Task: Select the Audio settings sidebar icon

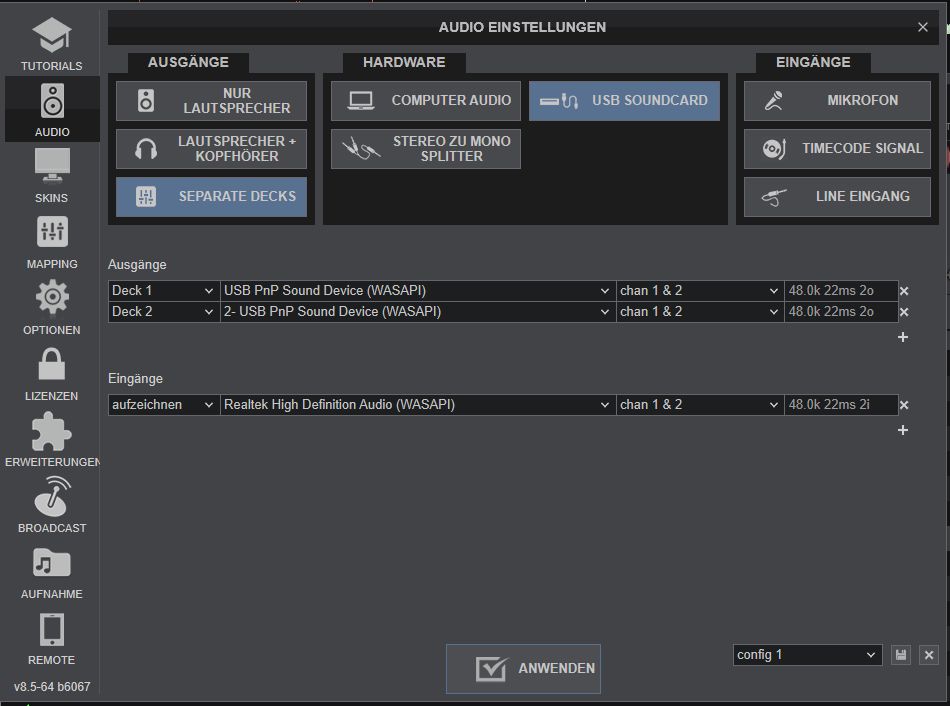Action: point(51,110)
